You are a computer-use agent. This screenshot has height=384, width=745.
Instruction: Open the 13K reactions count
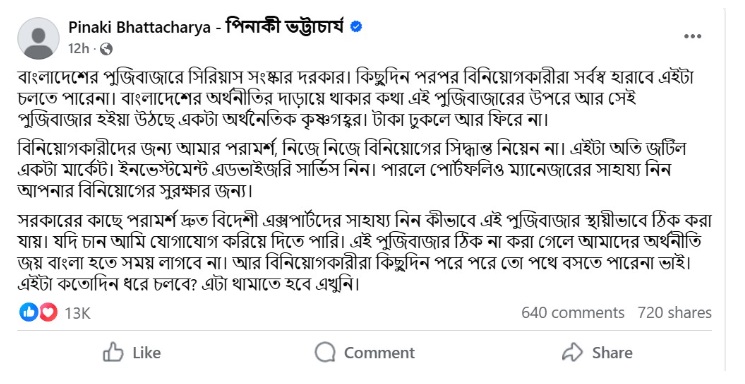point(77,313)
